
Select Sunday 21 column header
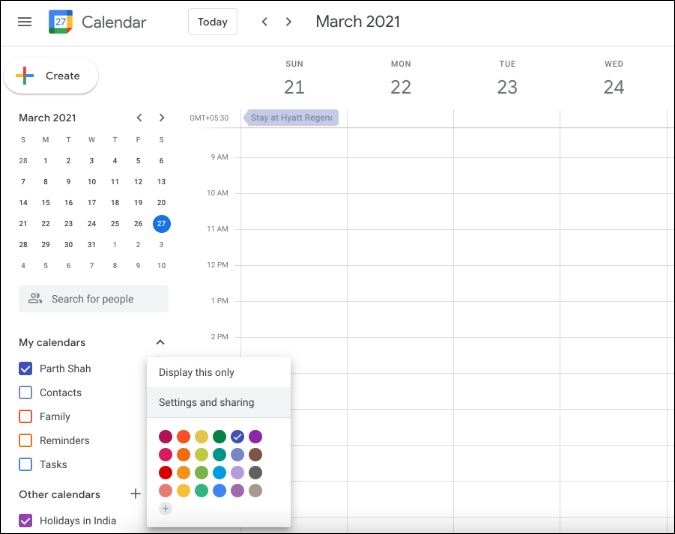pos(294,79)
